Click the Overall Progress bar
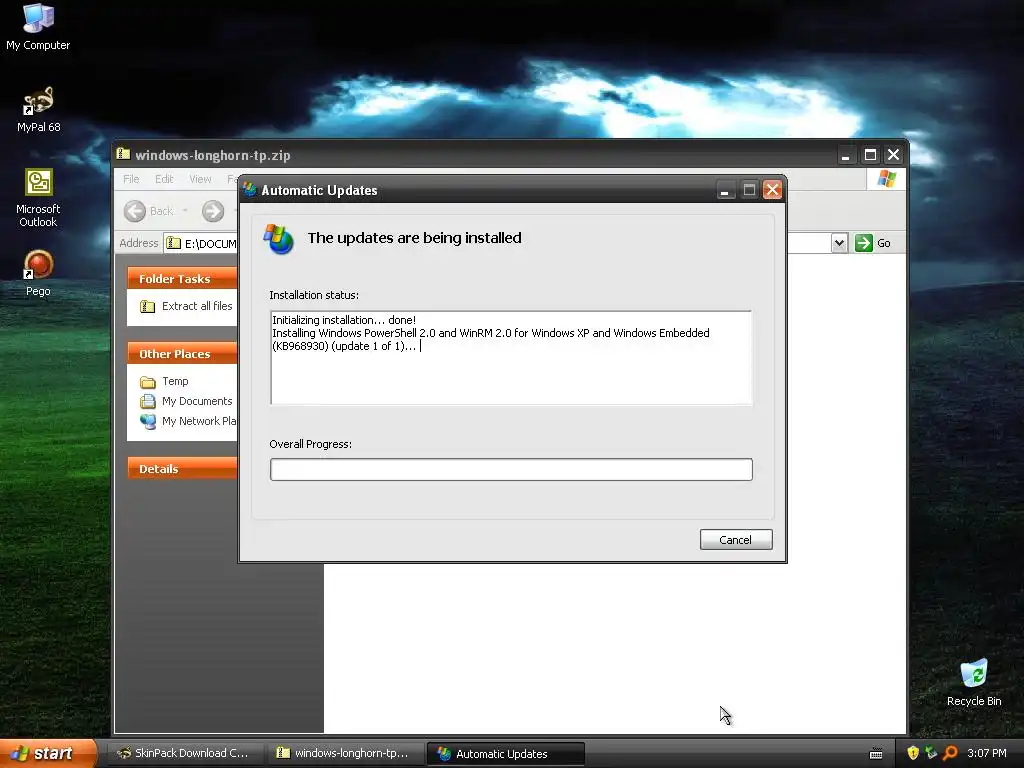 tap(511, 470)
